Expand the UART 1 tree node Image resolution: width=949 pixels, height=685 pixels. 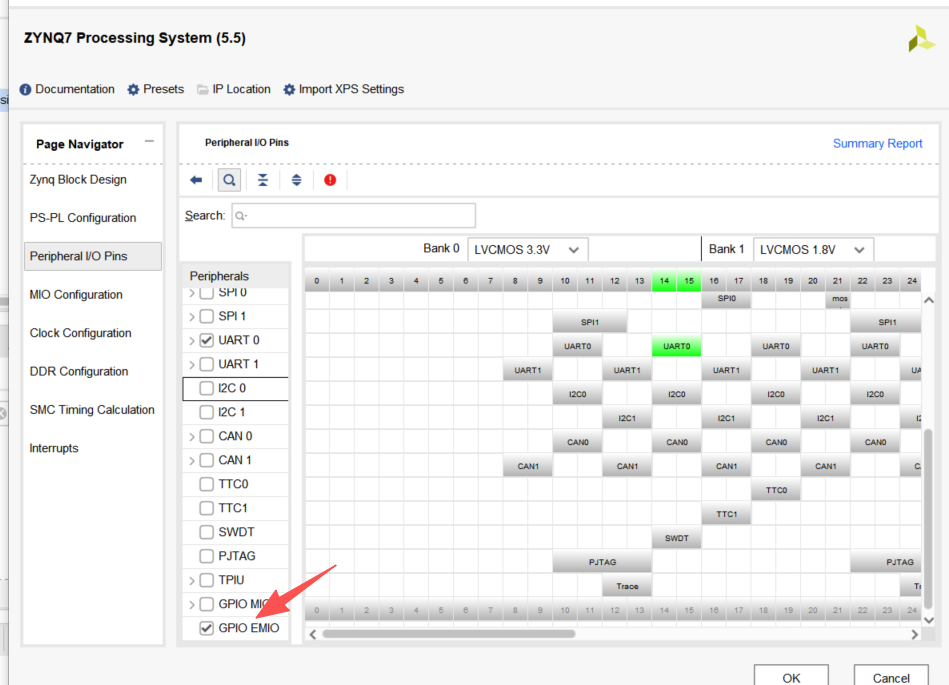[x=192, y=365]
